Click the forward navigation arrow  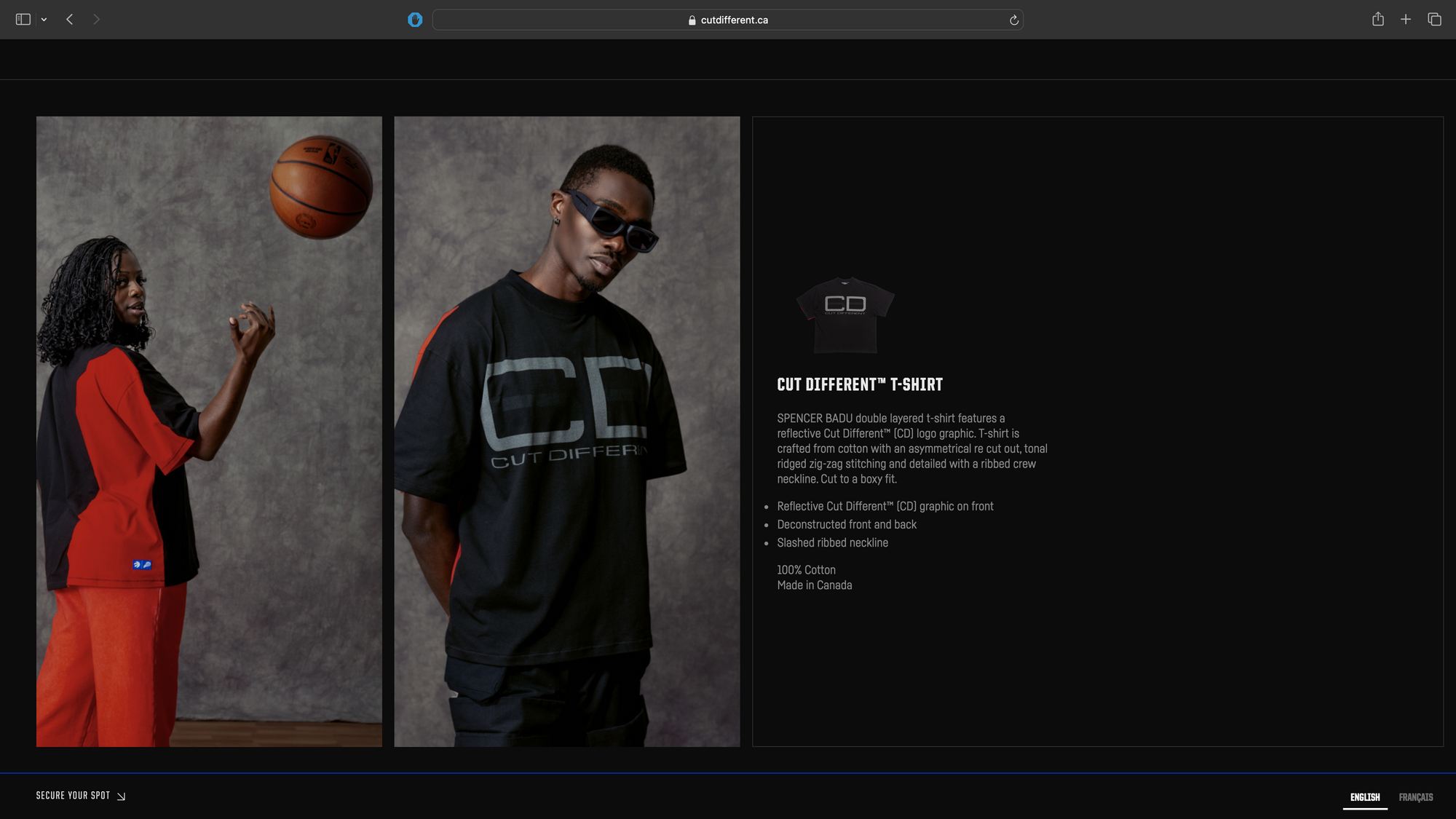tap(96, 20)
